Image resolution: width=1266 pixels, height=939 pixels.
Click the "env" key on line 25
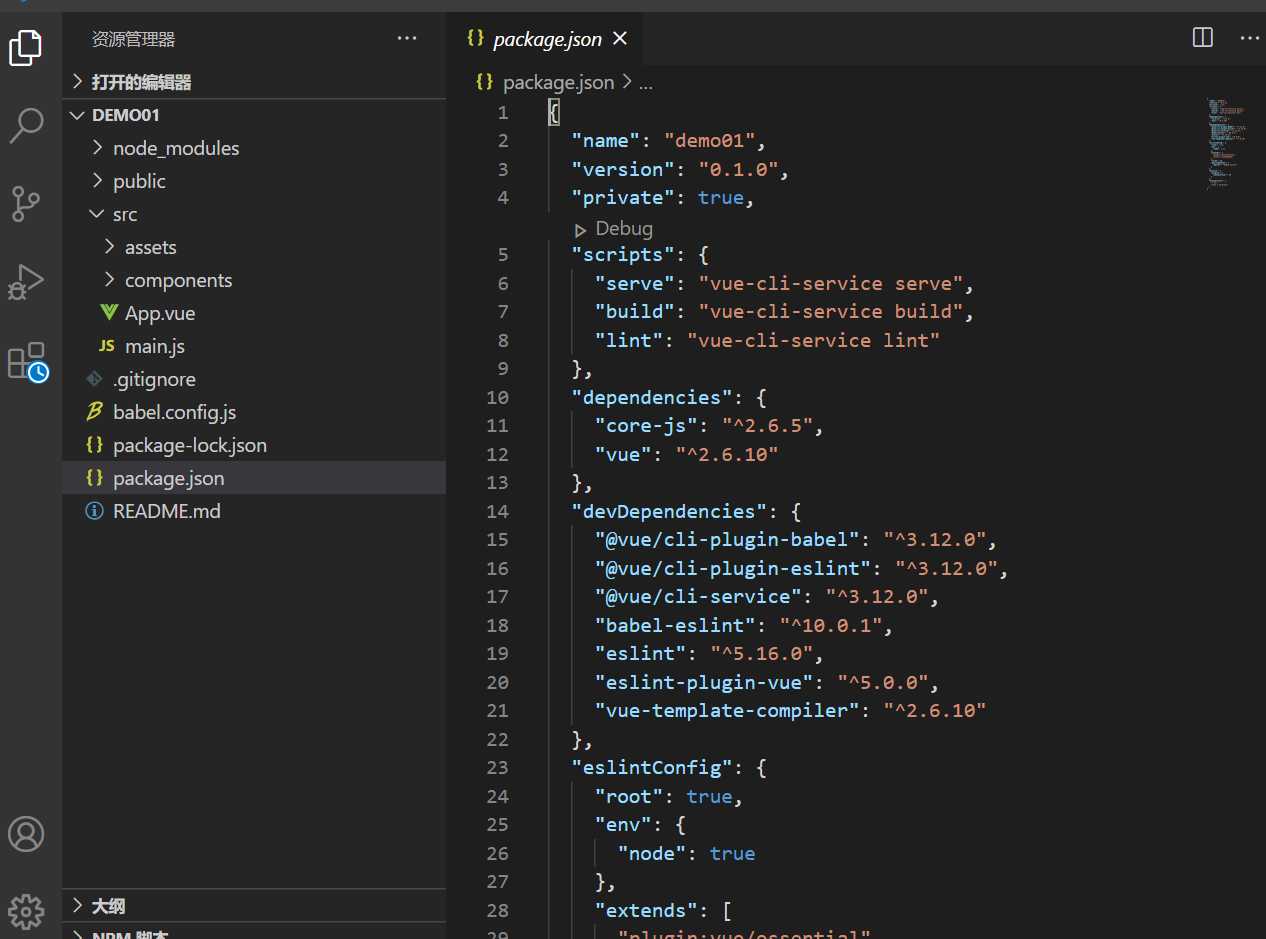[623, 825]
